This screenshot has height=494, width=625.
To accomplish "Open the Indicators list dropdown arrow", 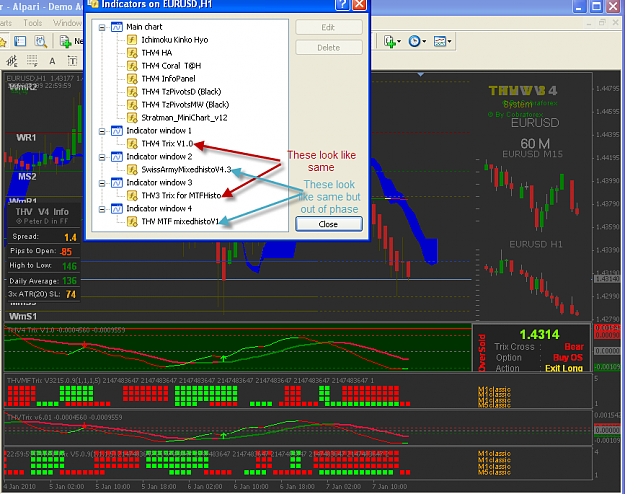I will (399, 41).
